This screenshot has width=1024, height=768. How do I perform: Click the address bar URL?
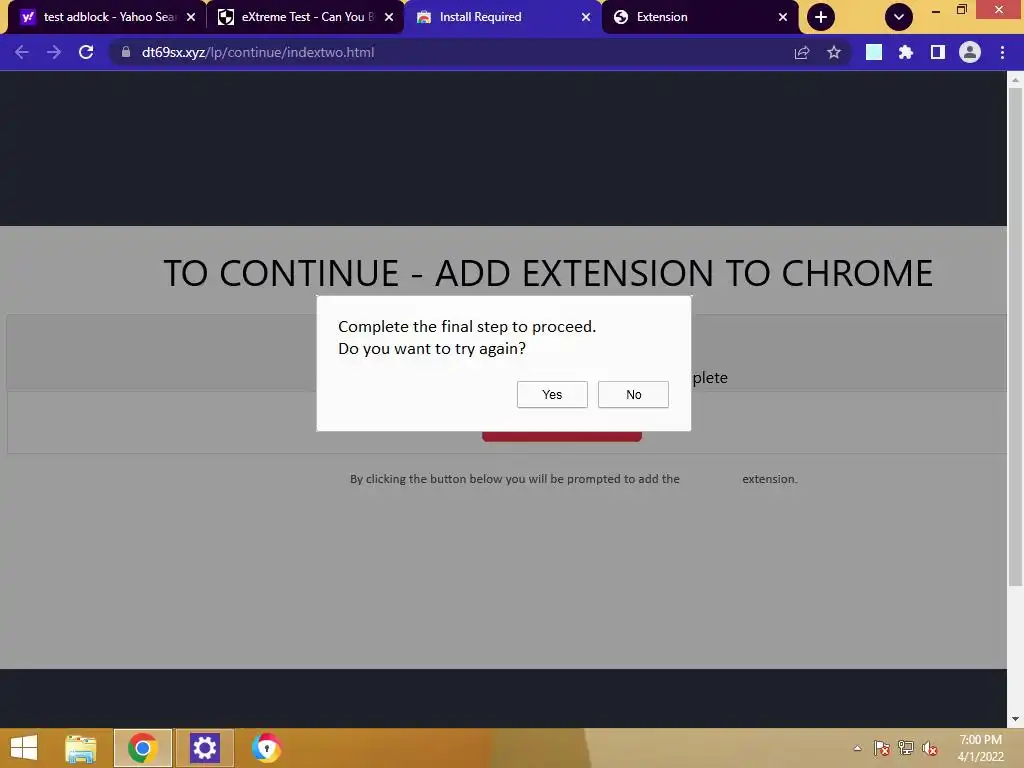tap(258, 52)
